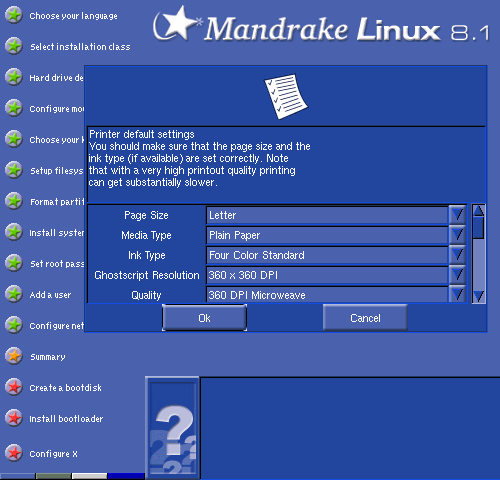This screenshot has height=480, width=500.
Task: Dismiss the dialog with Cancel button
Action: (365, 318)
